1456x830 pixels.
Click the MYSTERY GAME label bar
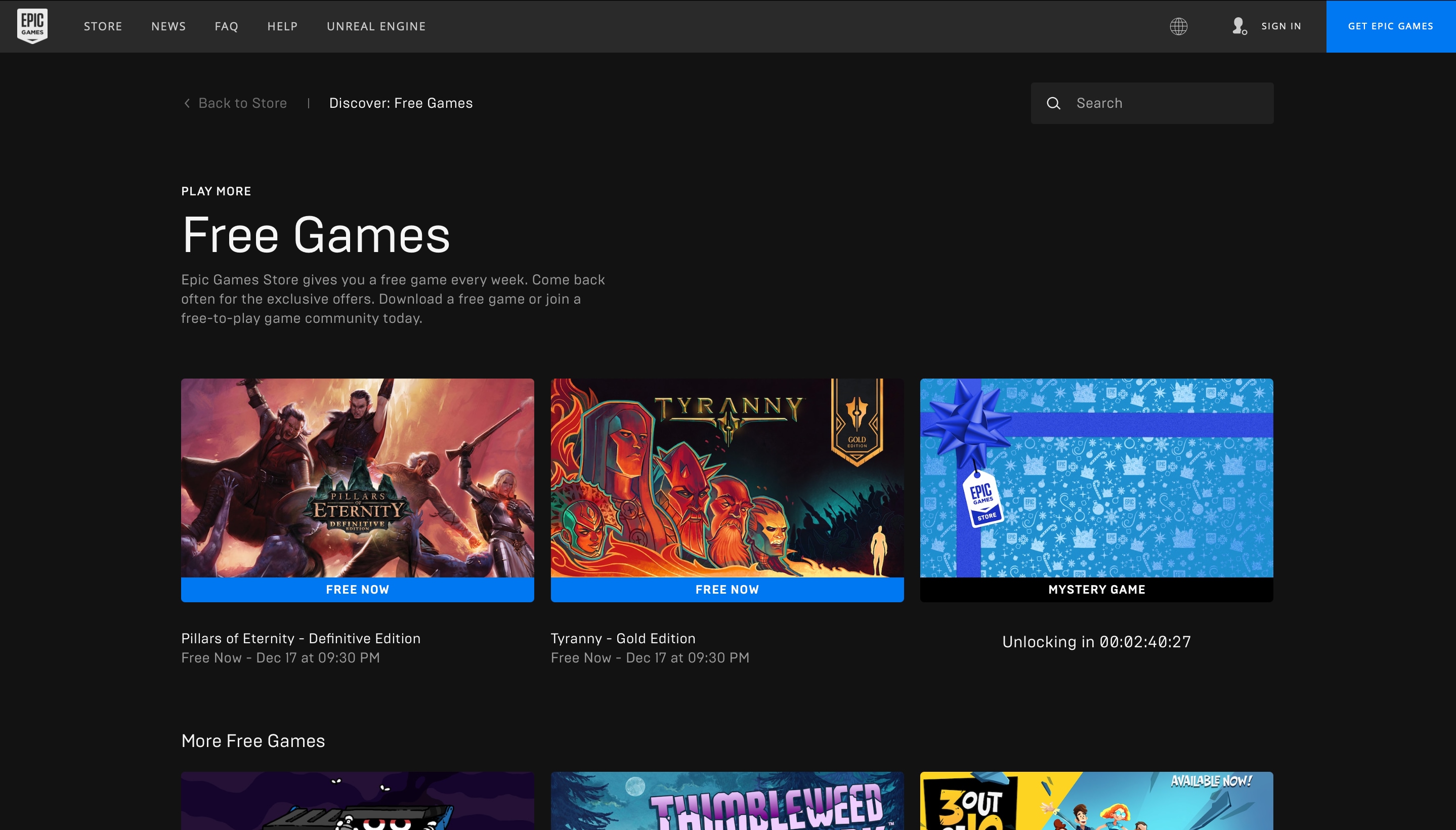click(x=1096, y=590)
